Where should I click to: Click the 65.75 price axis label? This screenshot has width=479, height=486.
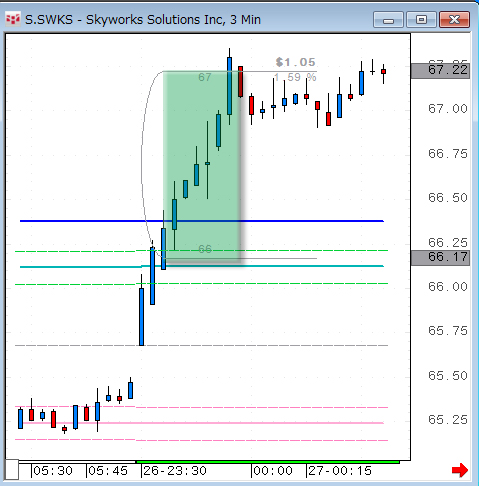[448, 331]
